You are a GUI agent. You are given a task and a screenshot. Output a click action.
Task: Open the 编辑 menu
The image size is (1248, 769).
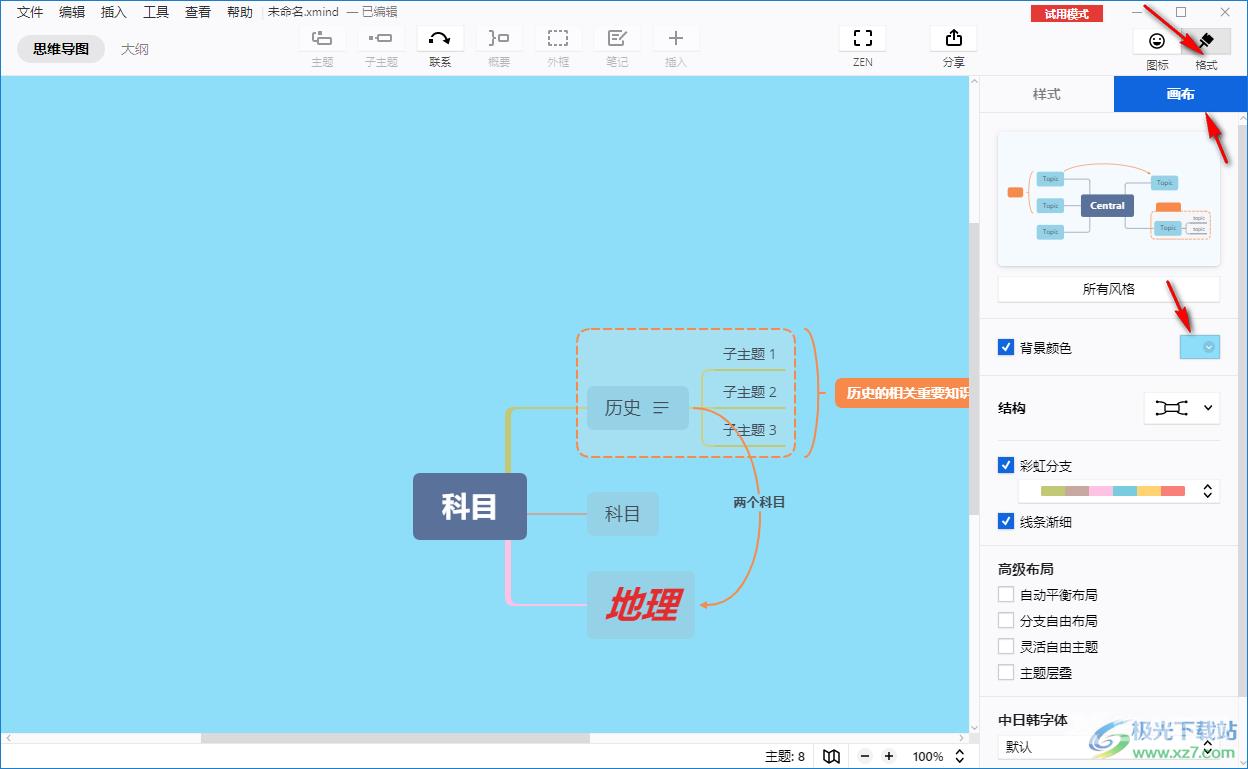pyautogui.click(x=72, y=12)
